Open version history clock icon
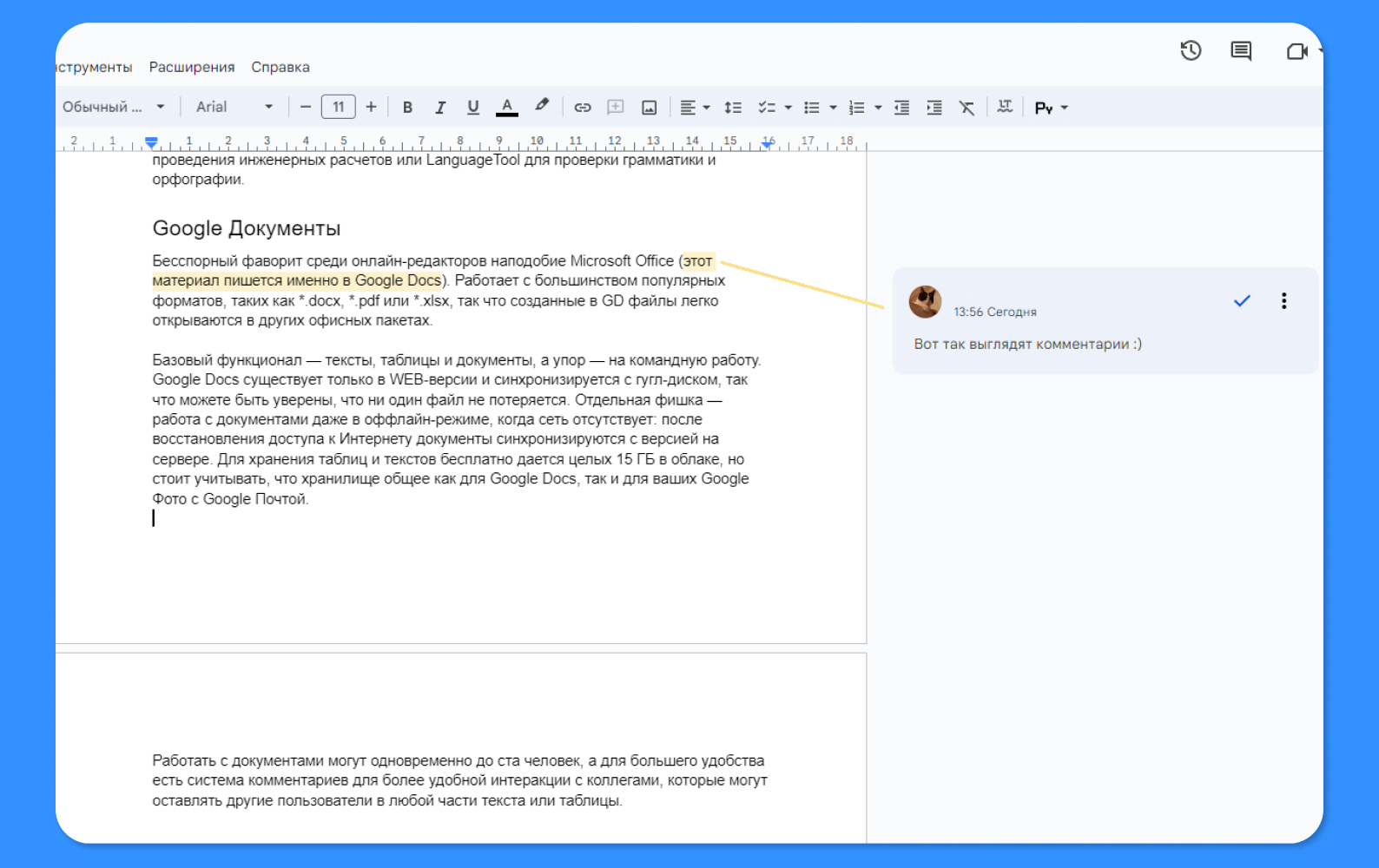Viewport: 1379px width, 868px height. pos(1191,51)
